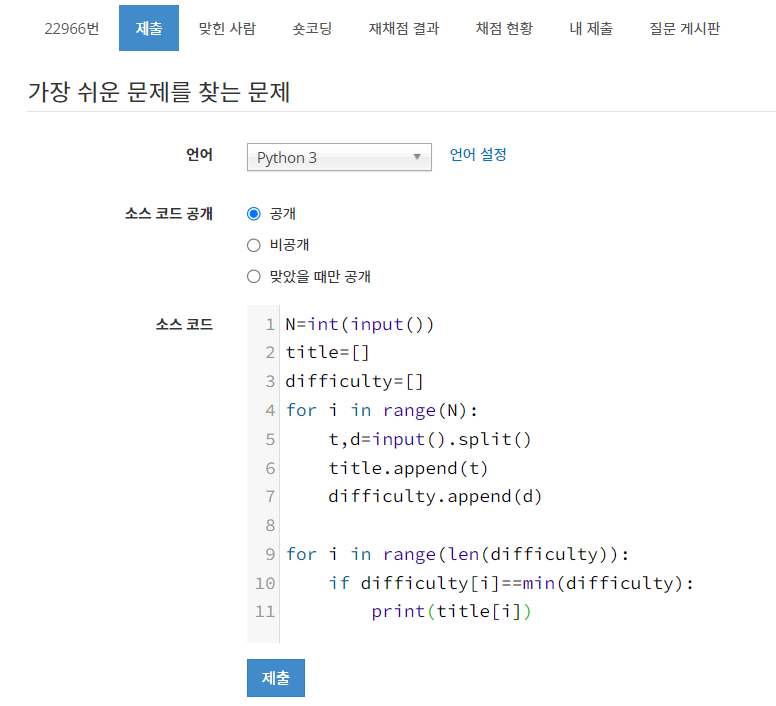Viewport: 776px width, 706px height.
Task: Click the blue 제출 submit button below code
Action: tap(276, 678)
